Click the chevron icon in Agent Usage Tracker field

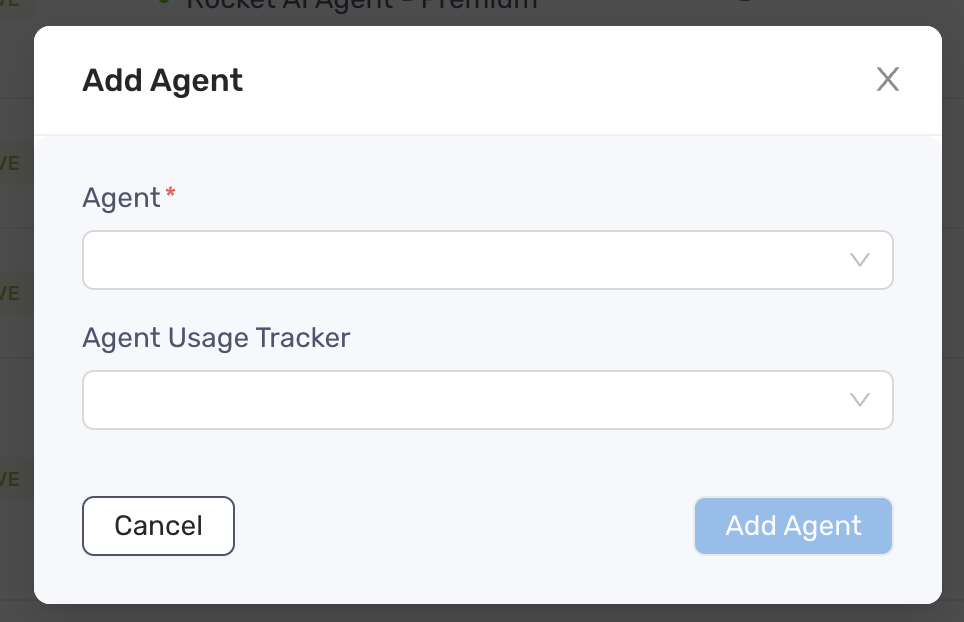click(858, 400)
